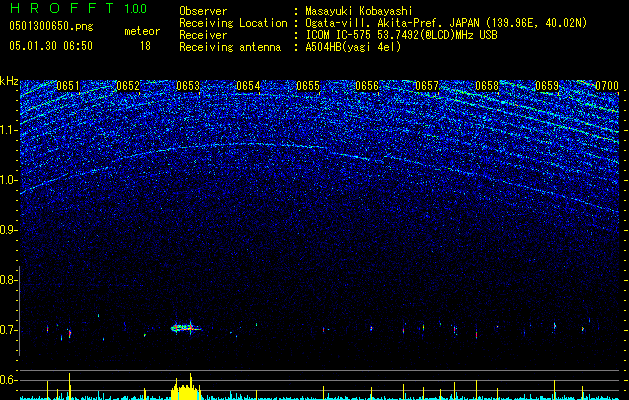Click the kHz axis unit label
This screenshot has height=400, width=629.
click(9, 81)
